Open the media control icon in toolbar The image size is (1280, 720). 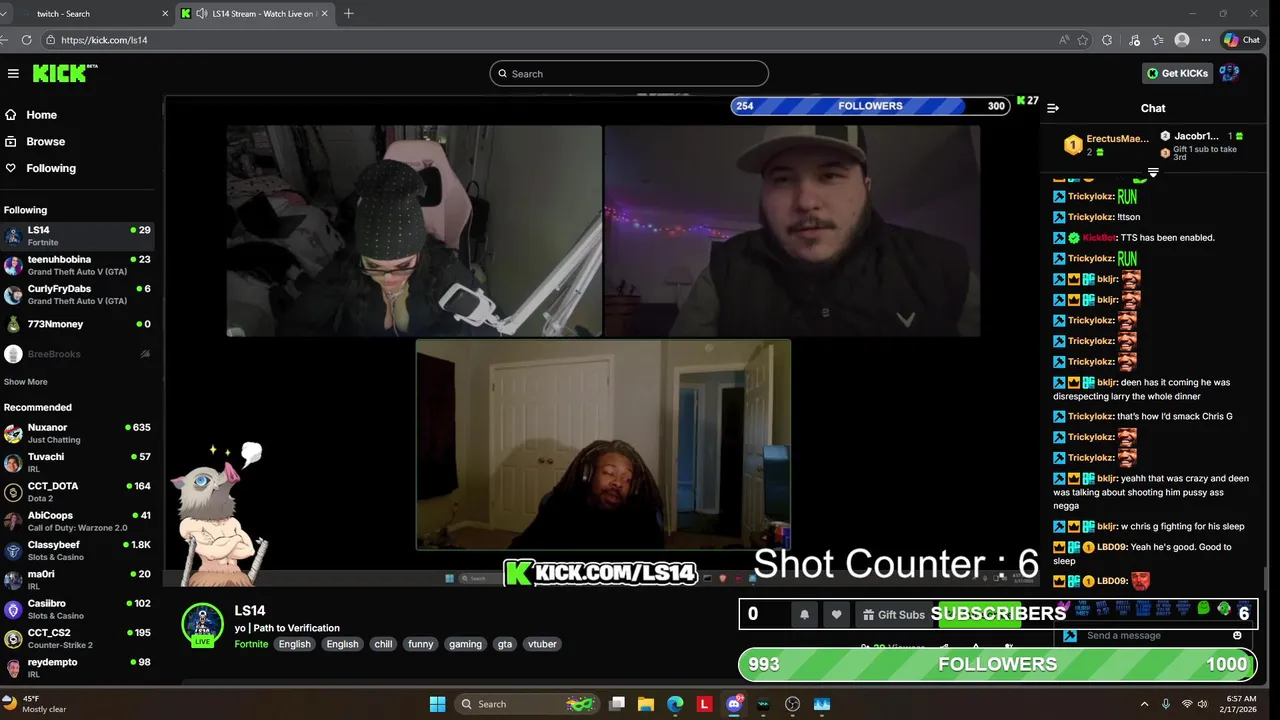point(1134,40)
